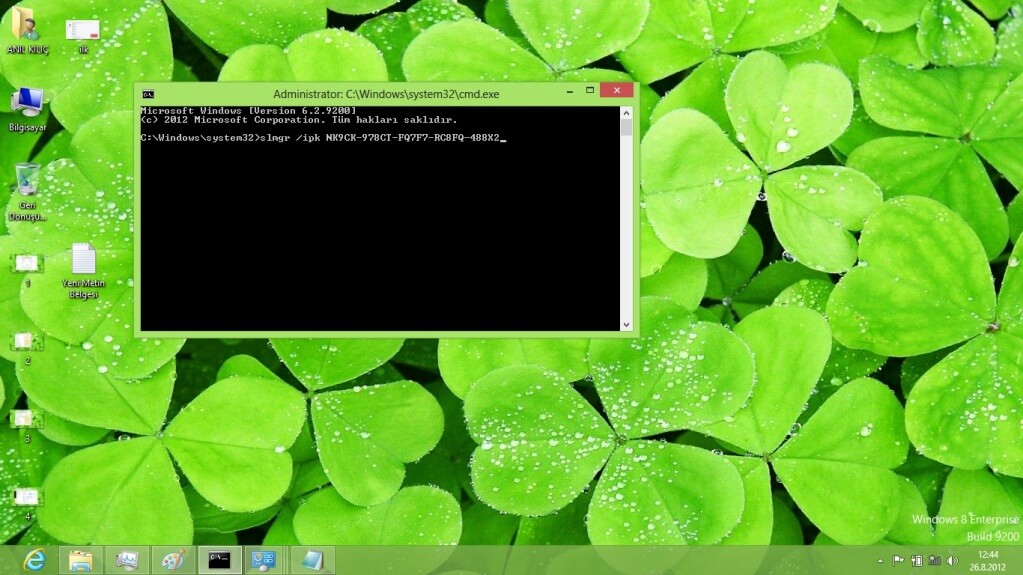Click the cmd system menu icon in title bar

tap(148, 94)
